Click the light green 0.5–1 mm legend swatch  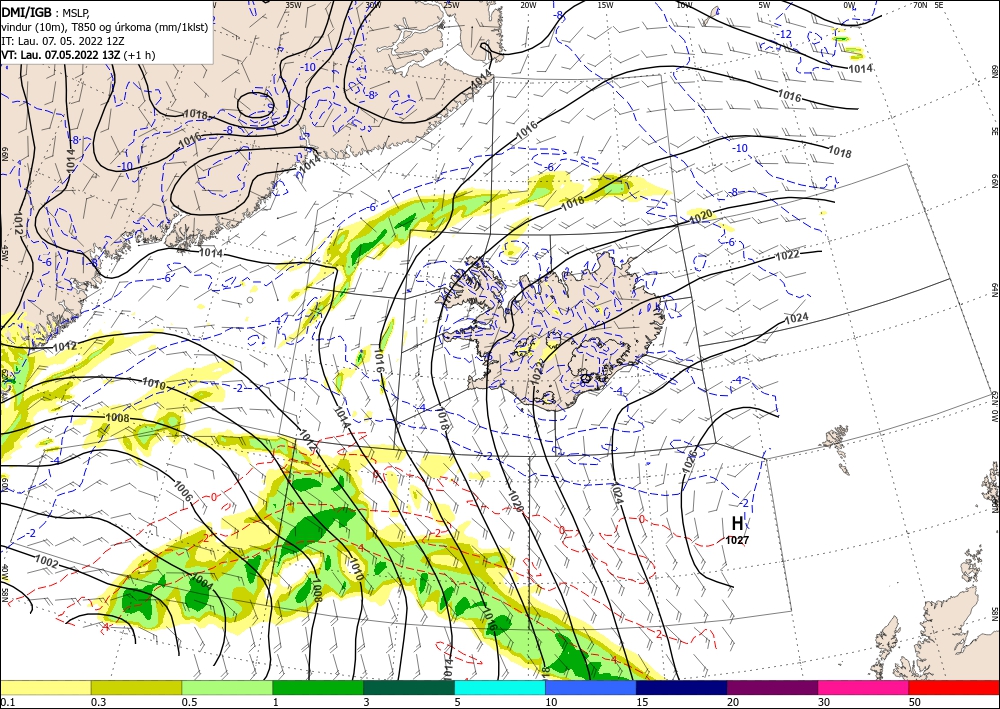pyautogui.click(x=227, y=687)
